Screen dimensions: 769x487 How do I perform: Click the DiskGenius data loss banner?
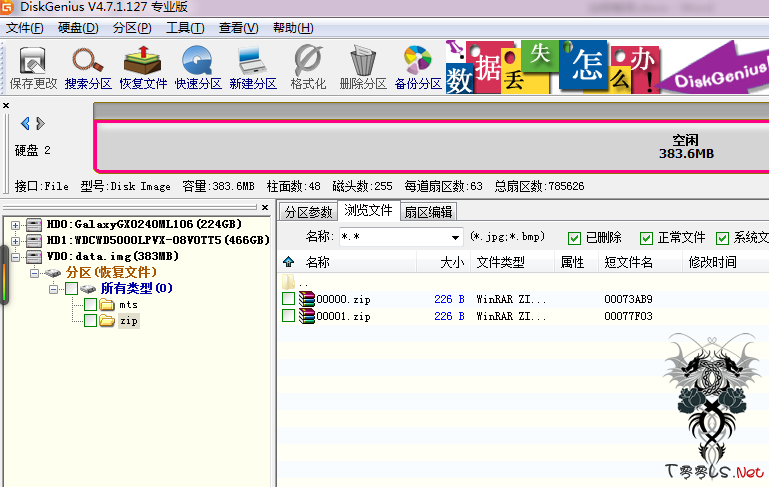607,67
